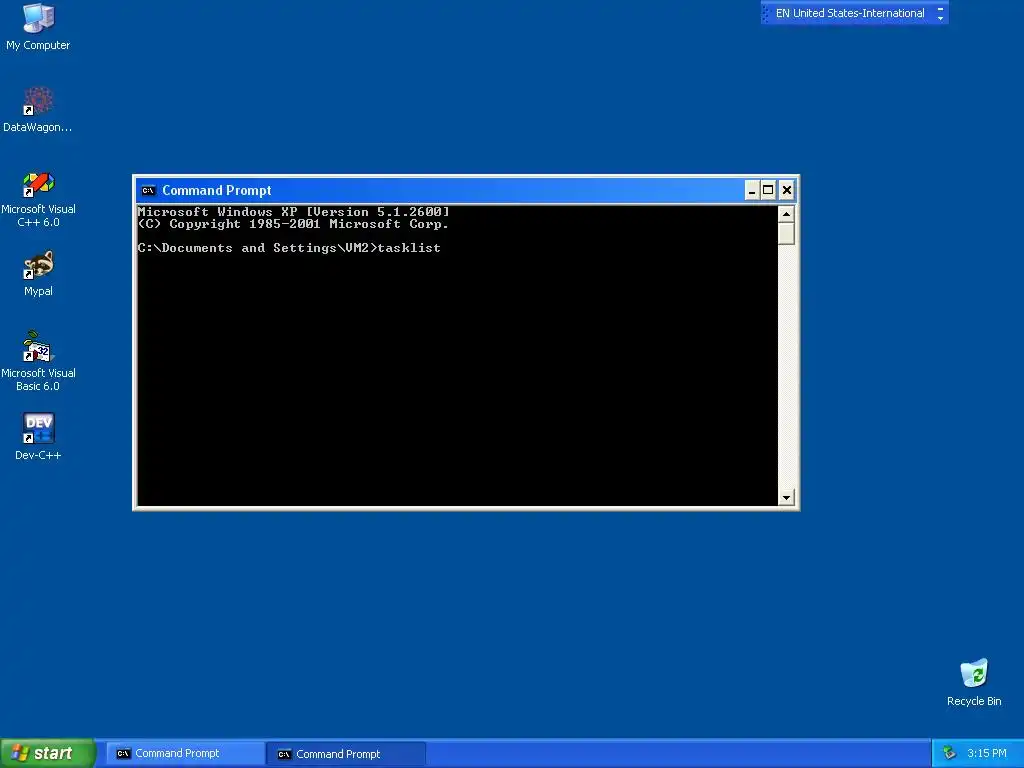Close the Command Prompt window
Screen dimensions: 1024x768
point(787,190)
